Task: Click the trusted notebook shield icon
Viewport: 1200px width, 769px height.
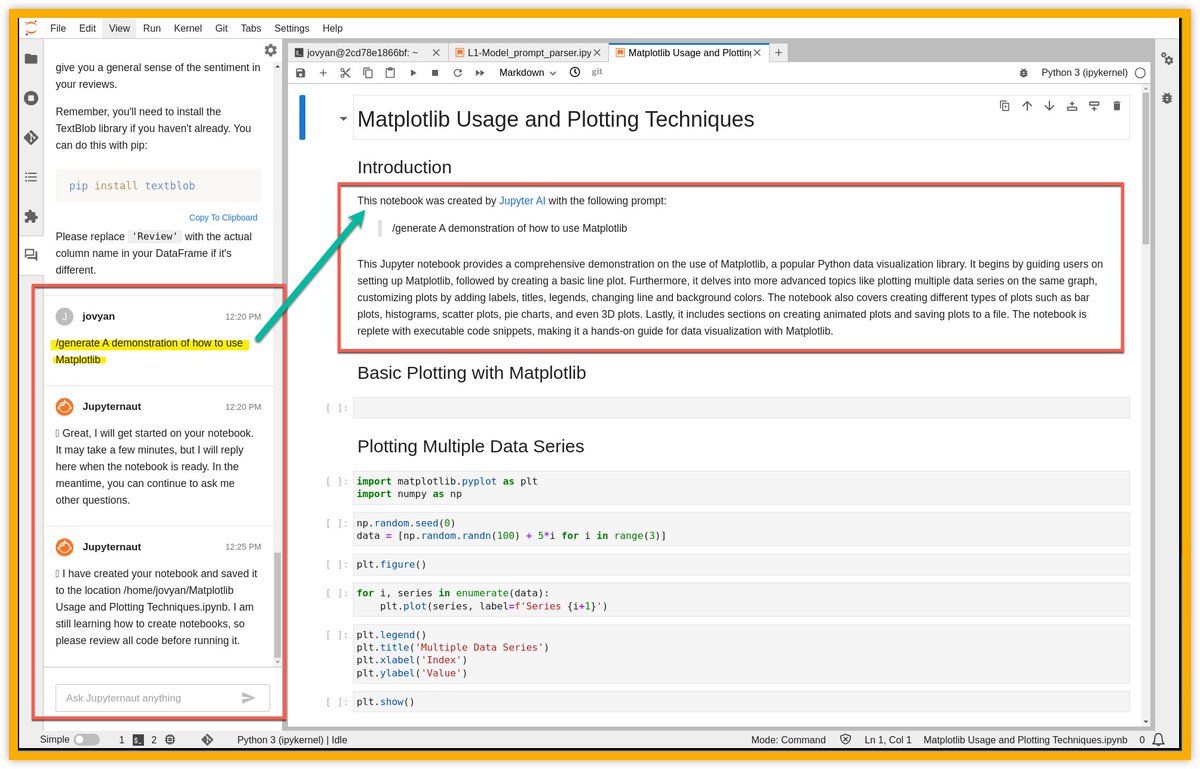Action: 845,740
